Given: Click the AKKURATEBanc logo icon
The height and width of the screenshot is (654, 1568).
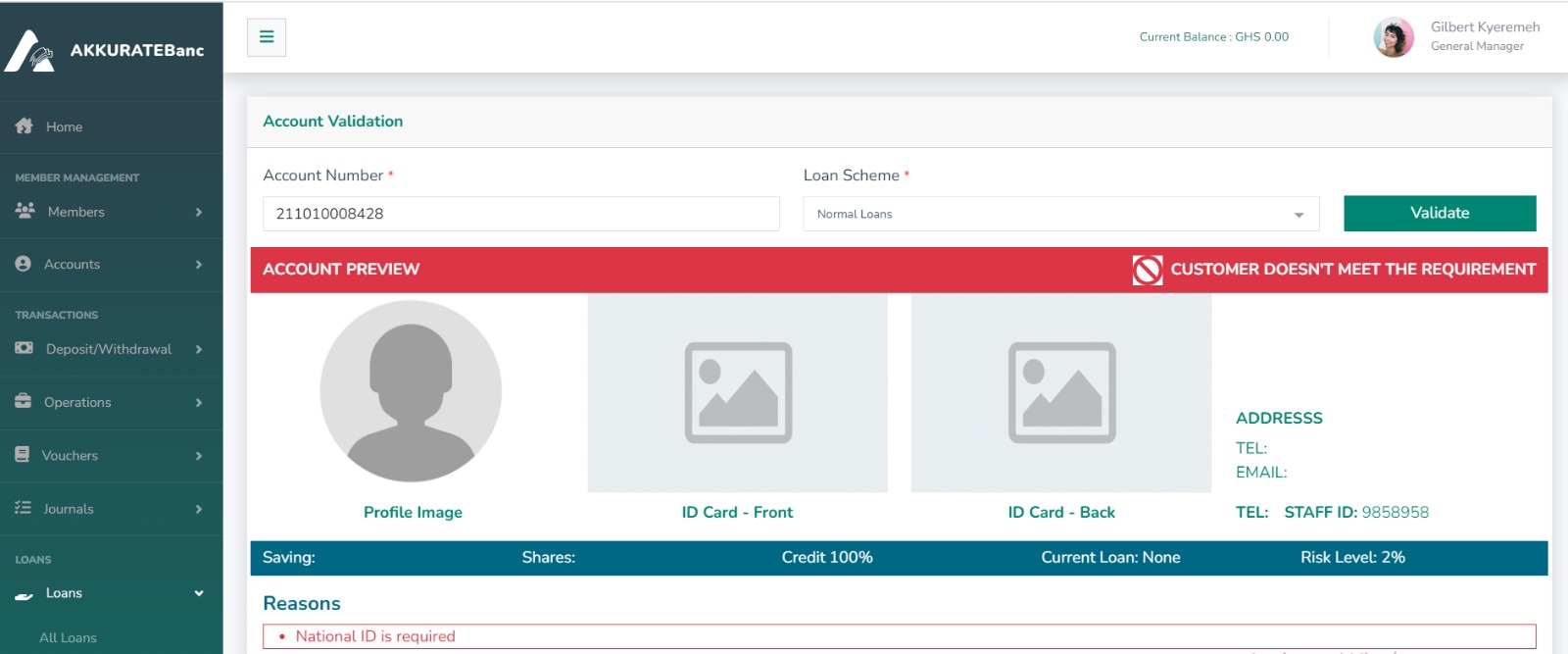Looking at the screenshot, I should [x=29, y=51].
